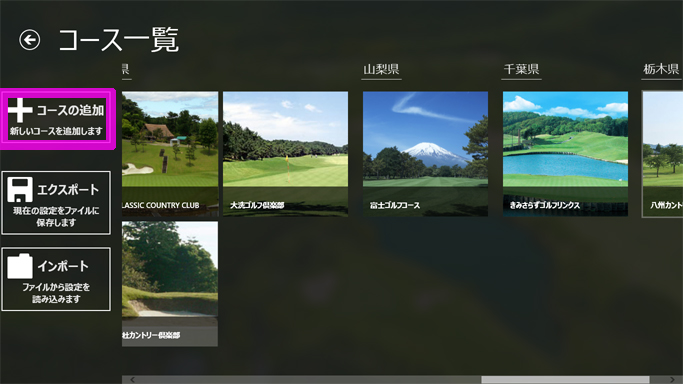Select the コースの追加 button label

[x=70, y=110]
